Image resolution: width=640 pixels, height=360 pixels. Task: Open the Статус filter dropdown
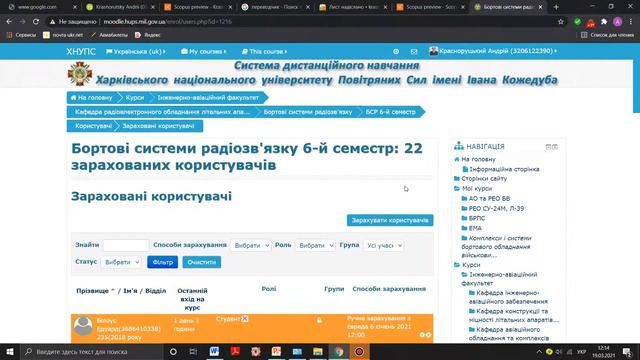pos(121,262)
